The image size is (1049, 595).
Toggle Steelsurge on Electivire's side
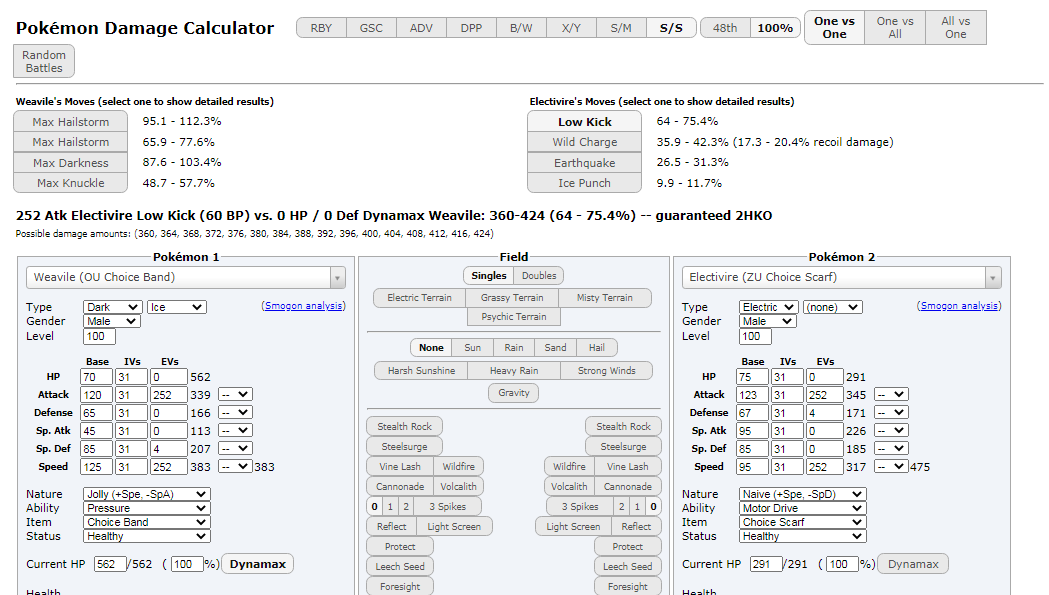624,446
